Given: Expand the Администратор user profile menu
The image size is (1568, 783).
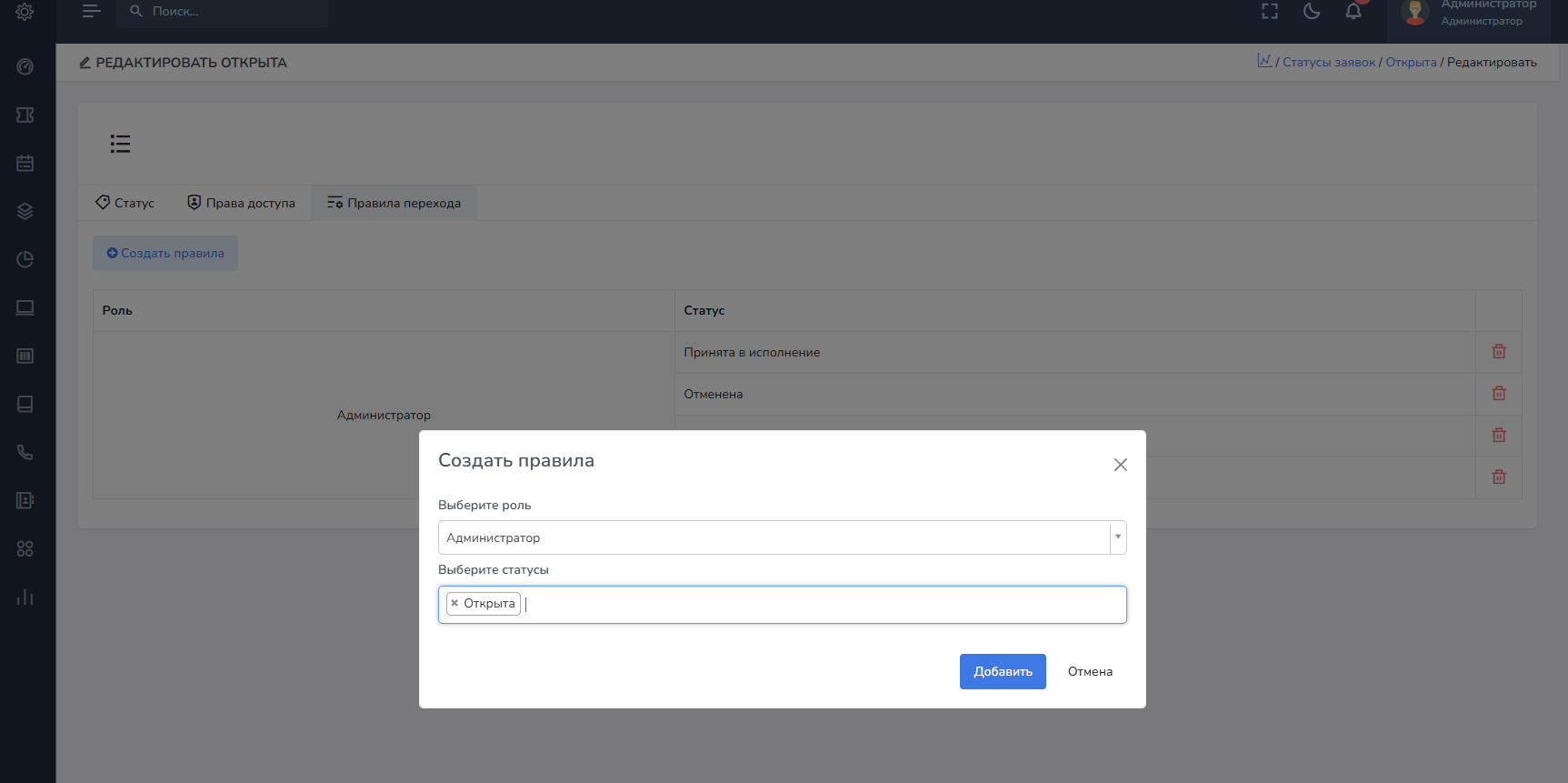Looking at the screenshot, I should (x=1468, y=13).
